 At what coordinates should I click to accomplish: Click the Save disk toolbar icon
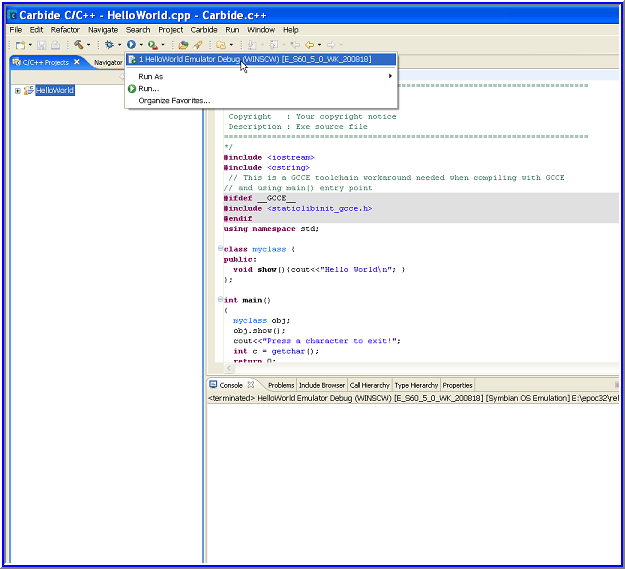point(42,44)
